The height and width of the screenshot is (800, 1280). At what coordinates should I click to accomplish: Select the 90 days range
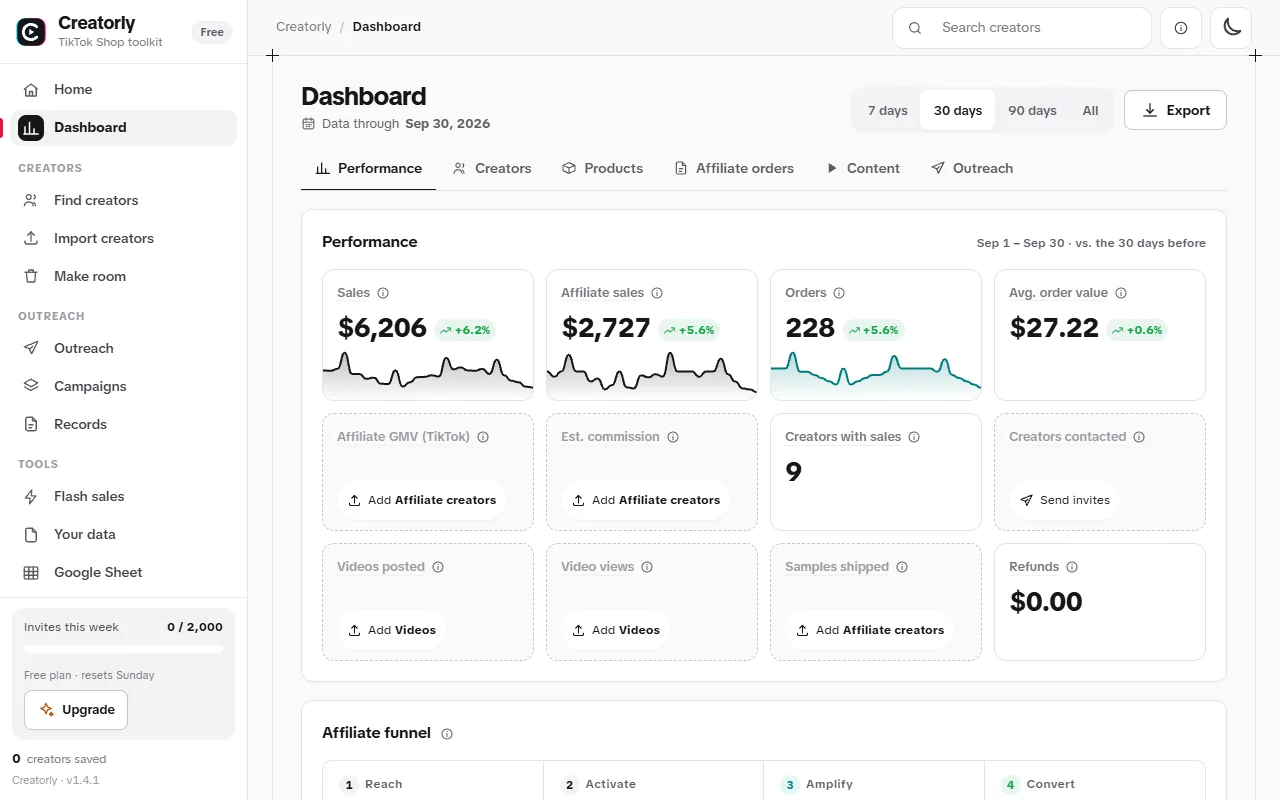tap(1032, 110)
